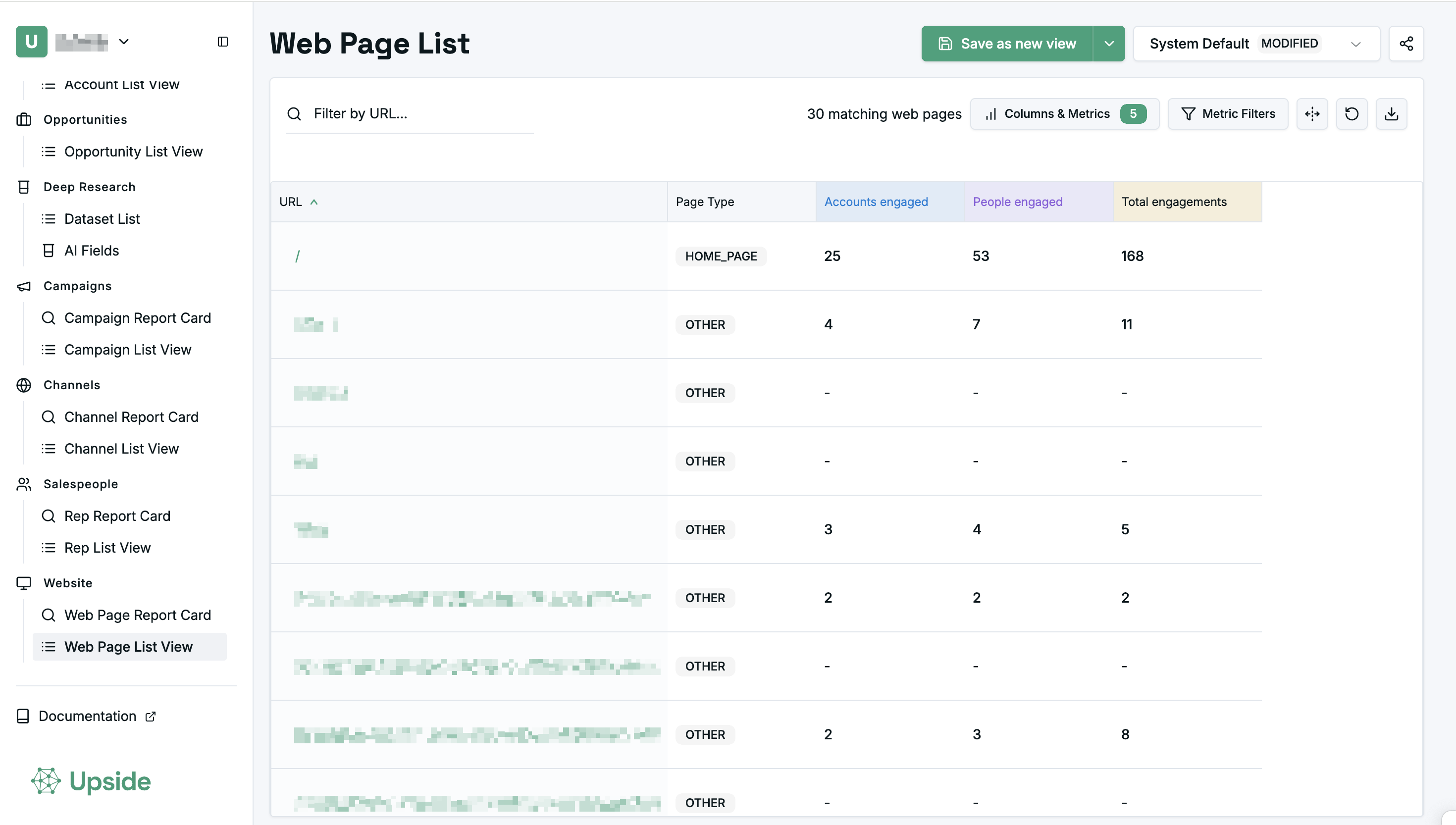Collapse the sidebar panel icon

pyautogui.click(x=223, y=42)
